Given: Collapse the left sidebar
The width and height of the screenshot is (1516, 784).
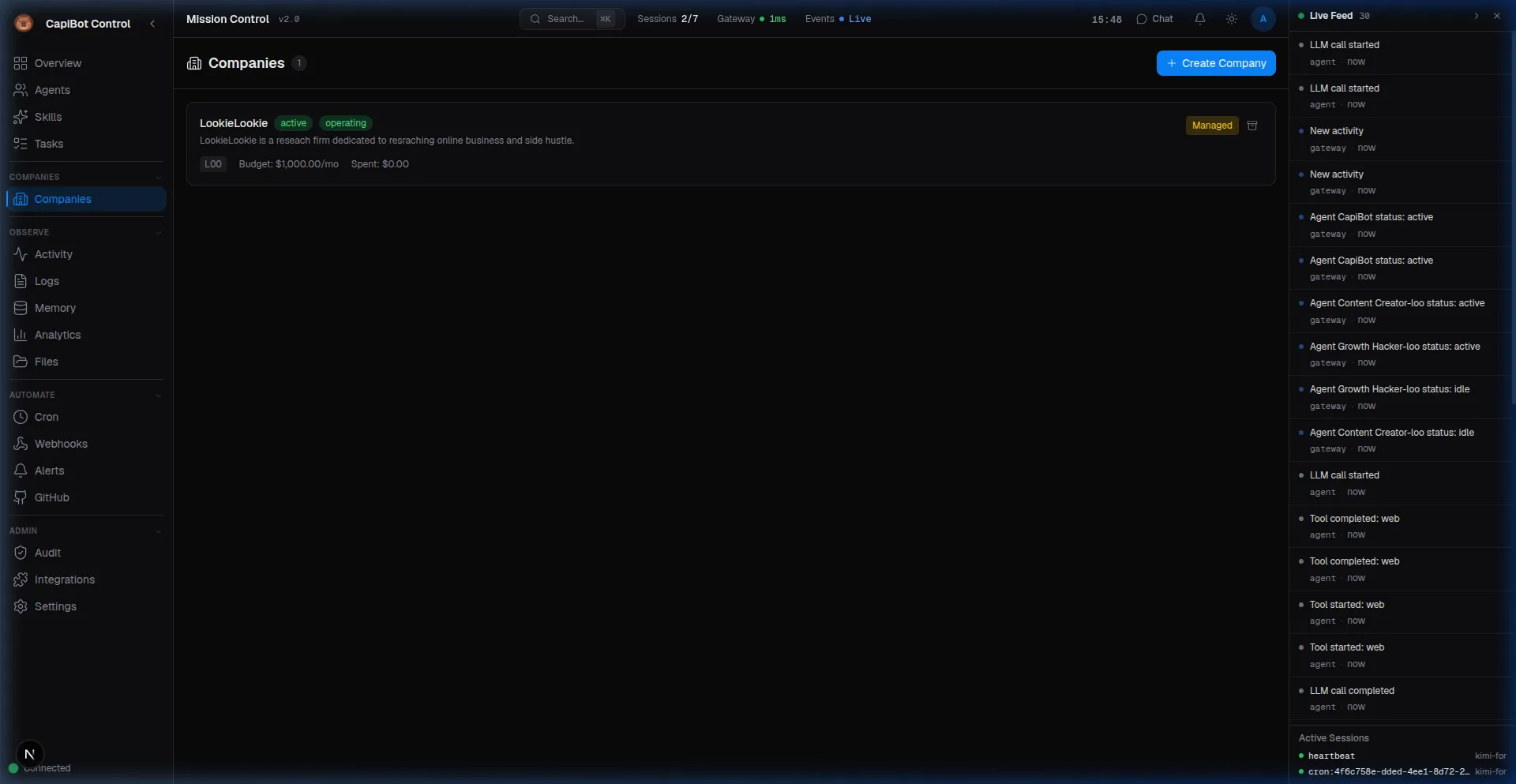Looking at the screenshot, I should 152,24.
